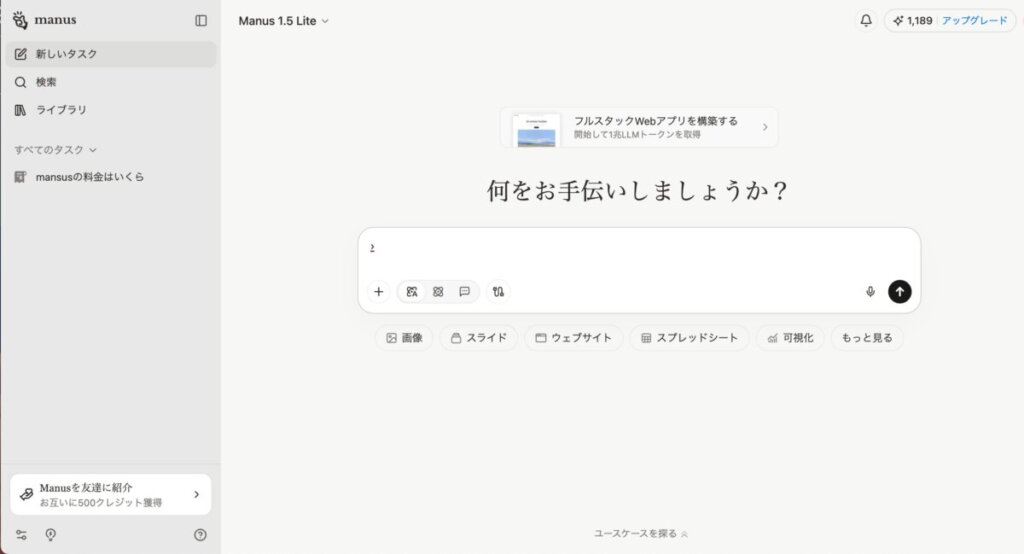This screenshot has width=1024, height=554.
Task: Expand the すべてのタスク filter dropdown
Action: 56,150
